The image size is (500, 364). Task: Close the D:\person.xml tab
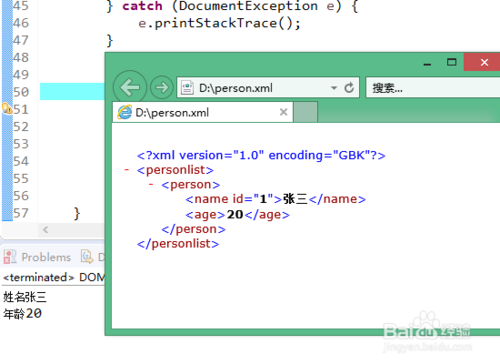(x=283, y=112)
